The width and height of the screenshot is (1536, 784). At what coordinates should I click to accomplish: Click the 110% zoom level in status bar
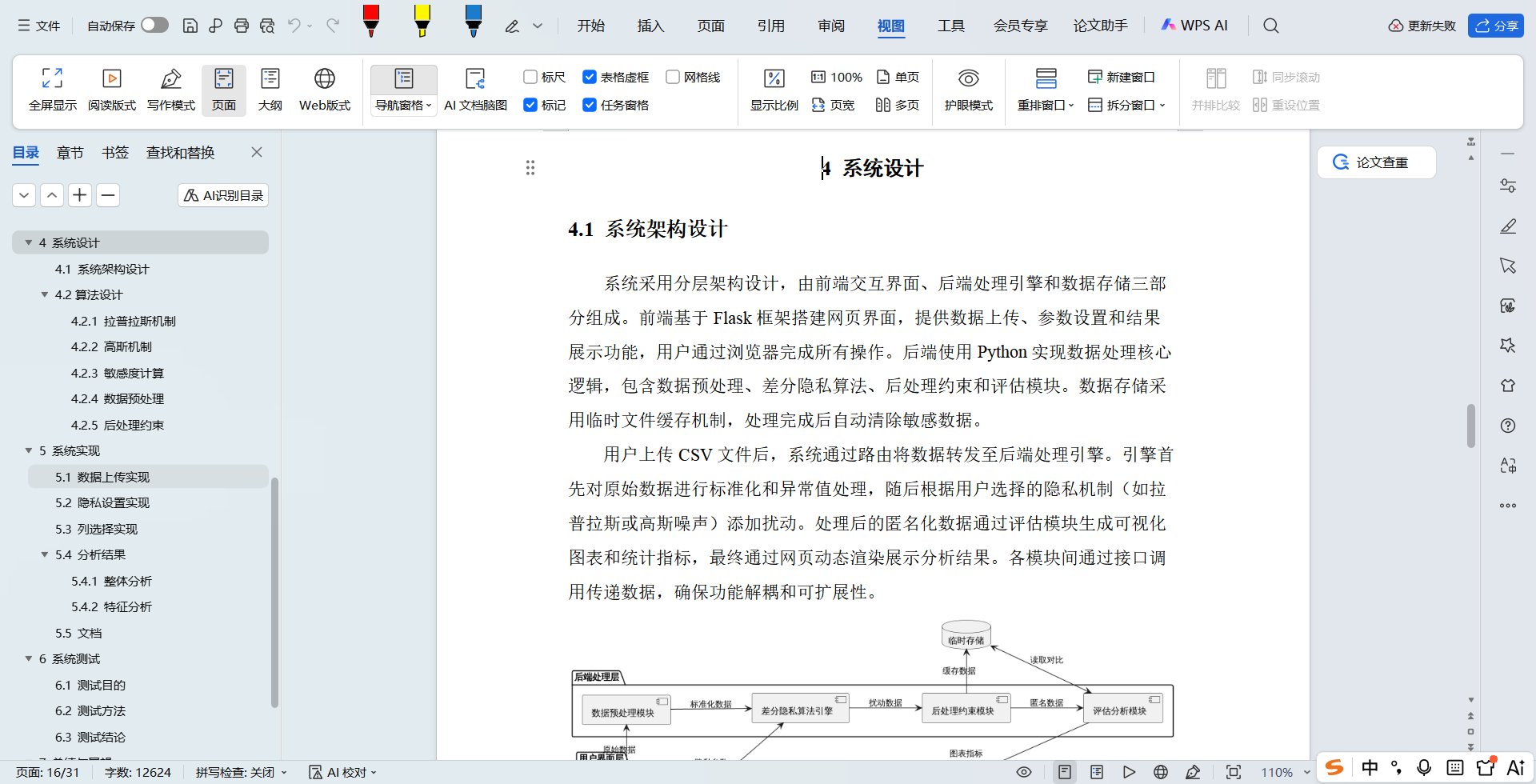tap(1277, 772)
